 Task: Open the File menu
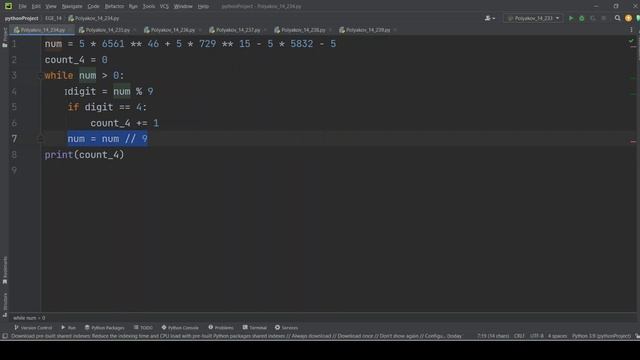(x=22, y=6)
